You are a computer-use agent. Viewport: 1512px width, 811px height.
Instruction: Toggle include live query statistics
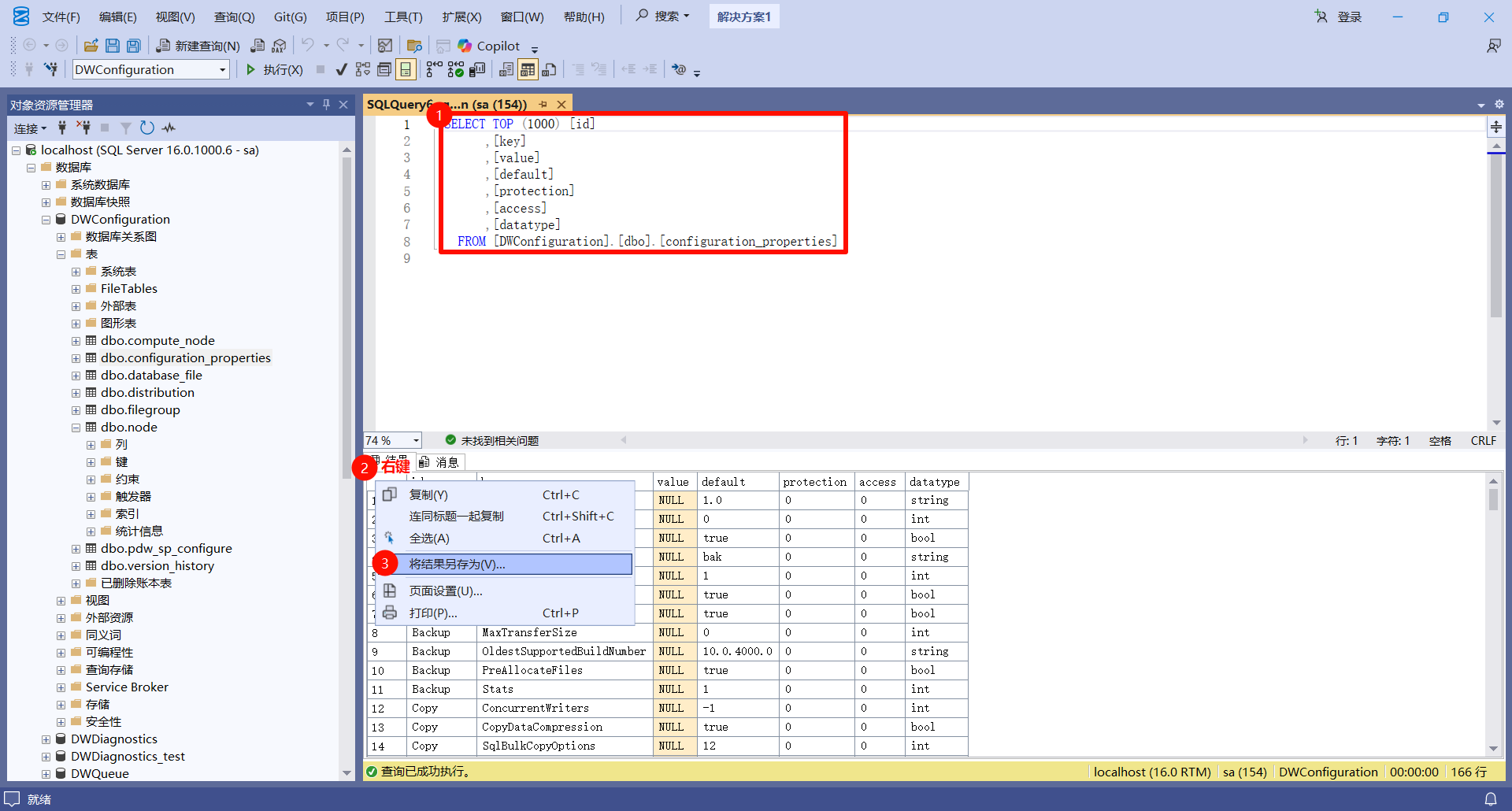pyautogui.click(x=455, y=69)
